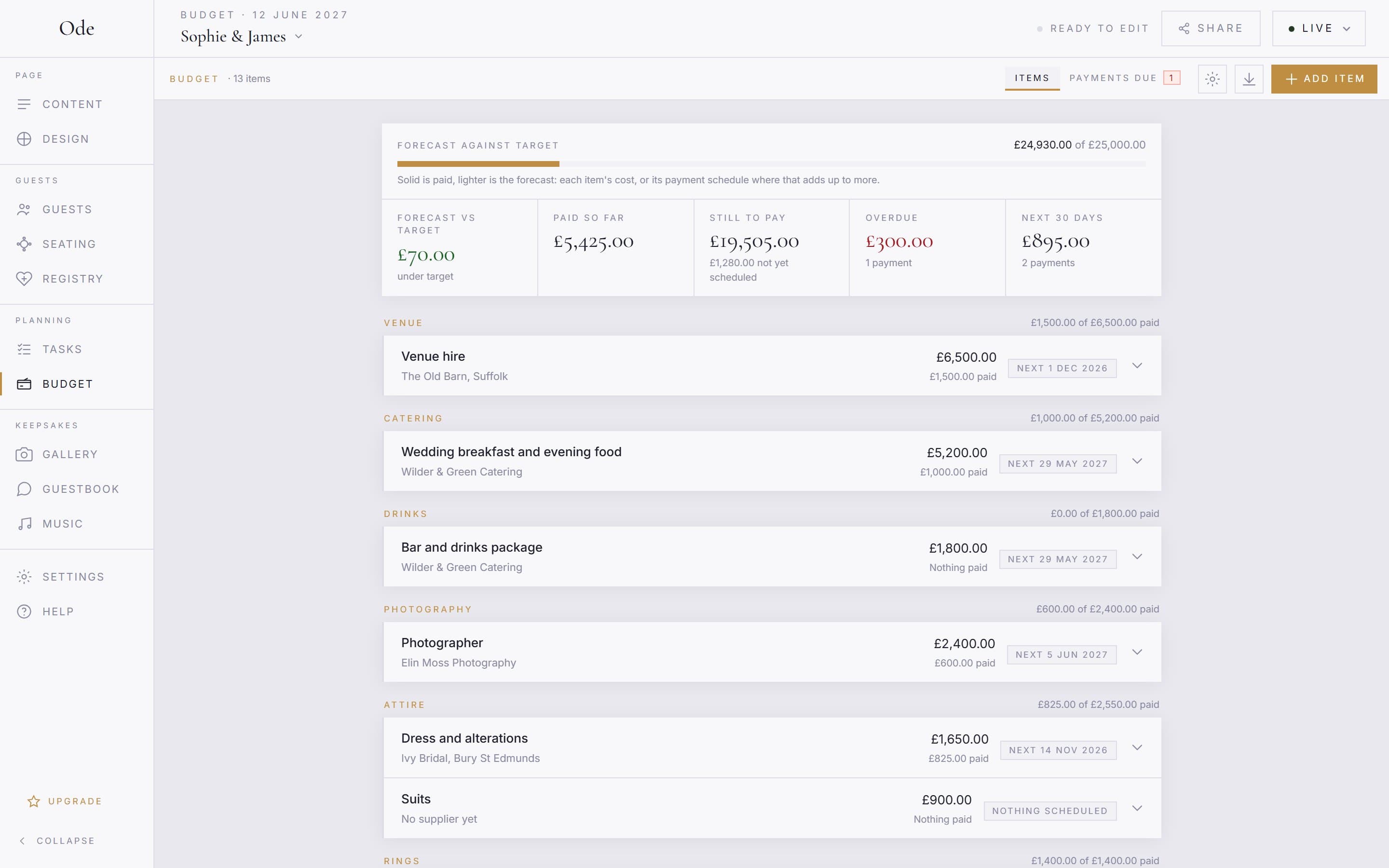Click "£1,500.00 of £6,500.00 paid" Venue summary
The height and width of the screenshot is (868, 1389).
pos(1094,323)
